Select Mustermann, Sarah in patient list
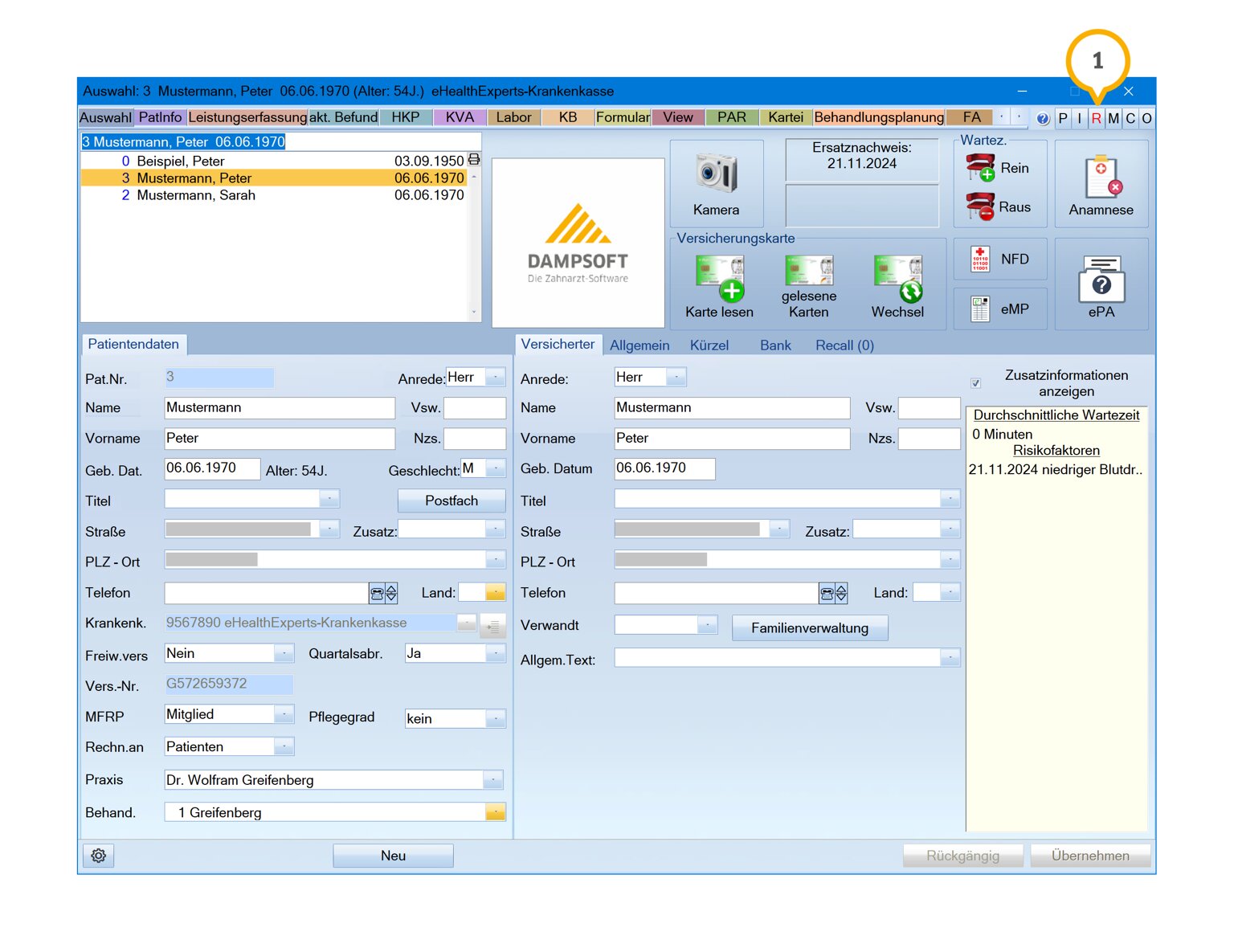The width and height of the screenshot is (1234, 952). coord(273,195)
